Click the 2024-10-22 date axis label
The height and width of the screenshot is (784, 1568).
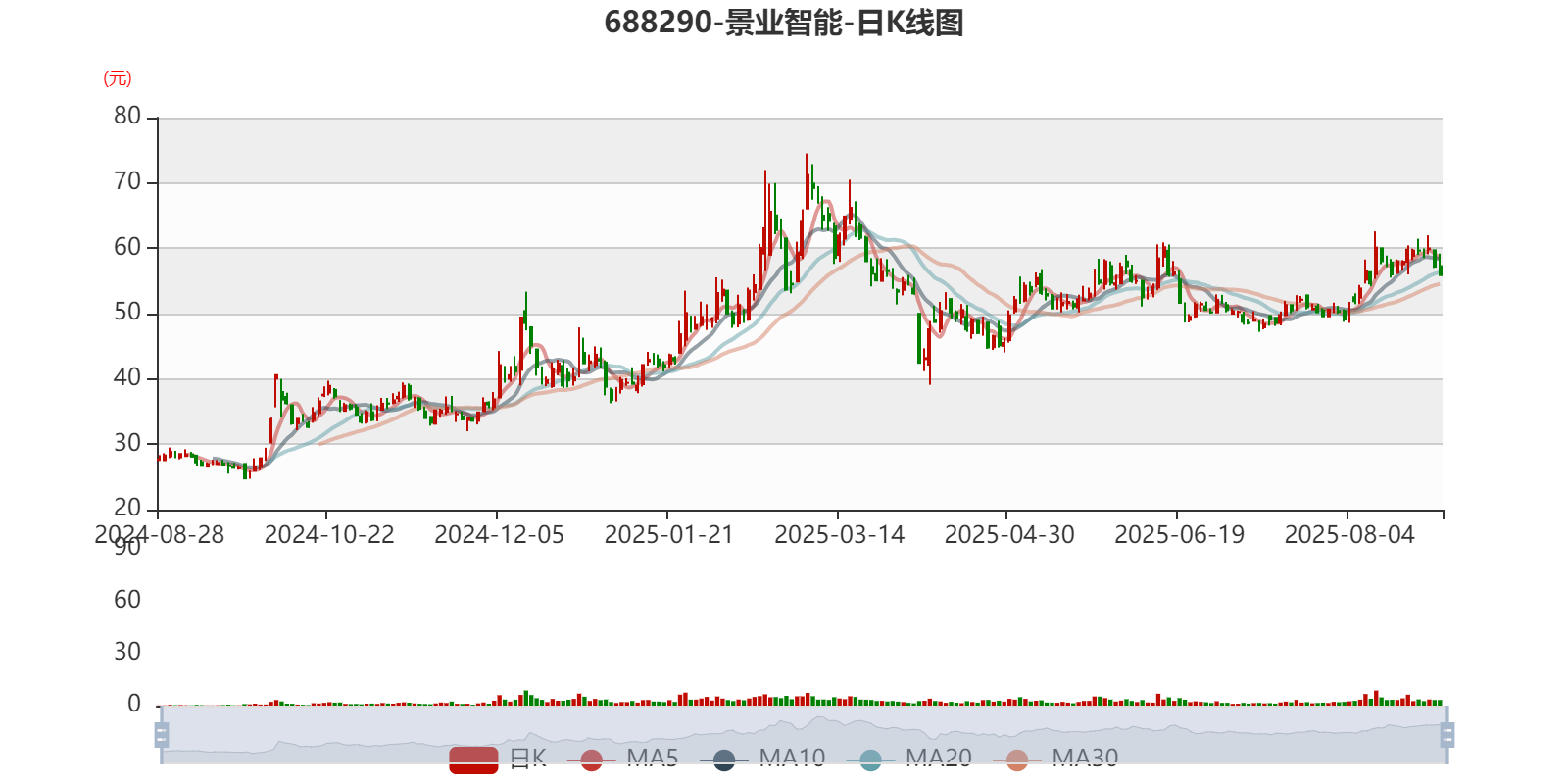[x=329, y=535]
